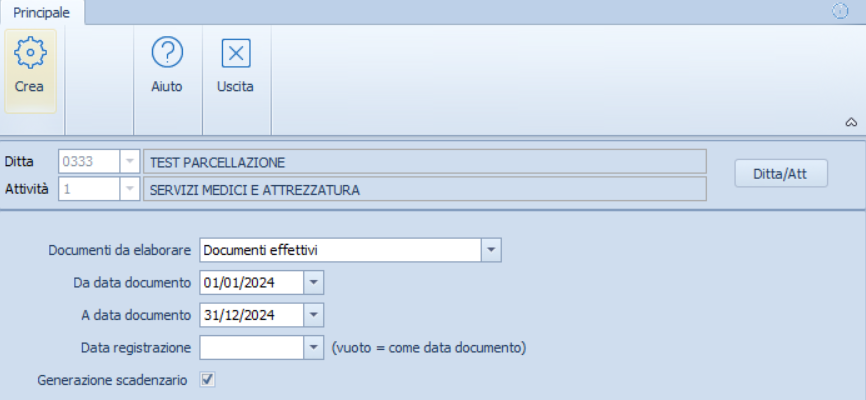The width and height of the screenshot is (866, 400).
Task: Click the A data documento 31/12/2024 field
Action: pos(252,315)
